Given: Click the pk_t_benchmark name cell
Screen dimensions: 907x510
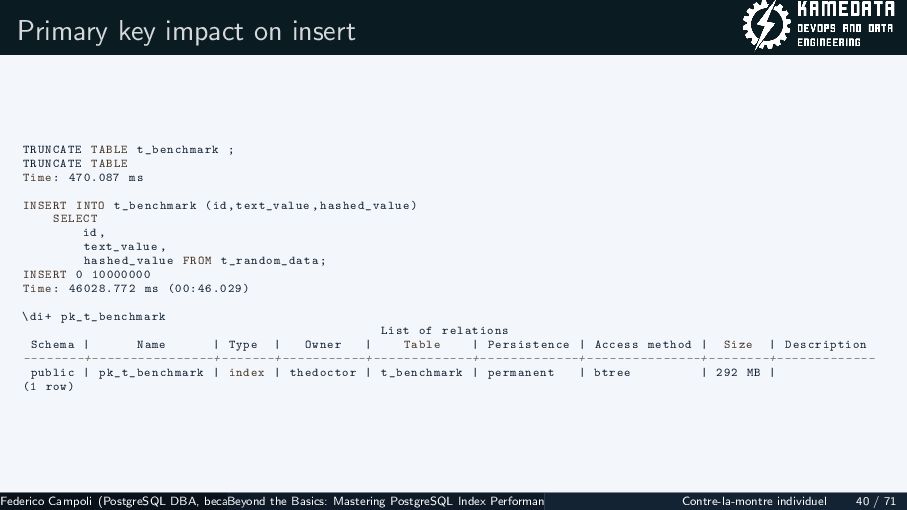Looking at the screenshot, I should [151, 373].
